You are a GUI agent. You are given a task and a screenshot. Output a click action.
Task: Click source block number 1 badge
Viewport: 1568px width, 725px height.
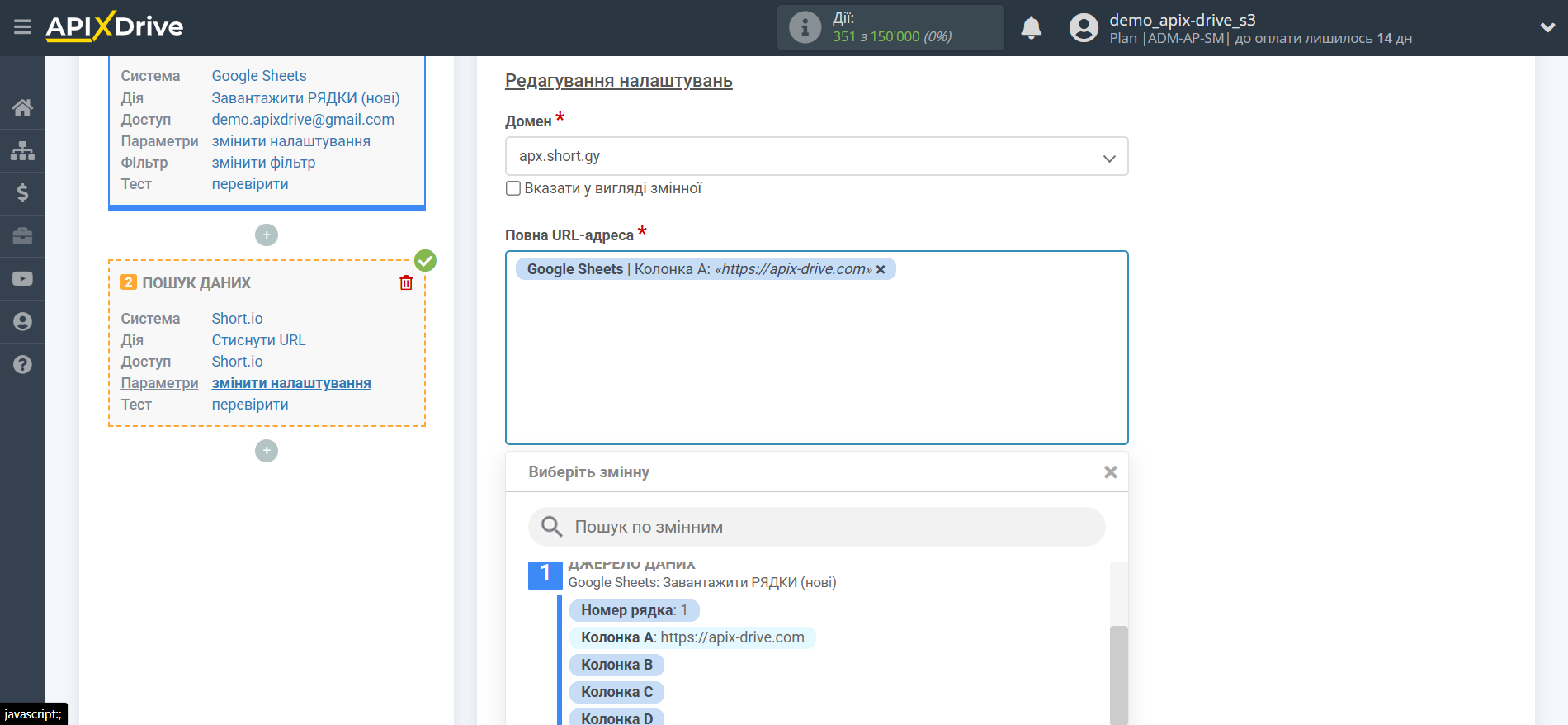(x=545, y=576)
